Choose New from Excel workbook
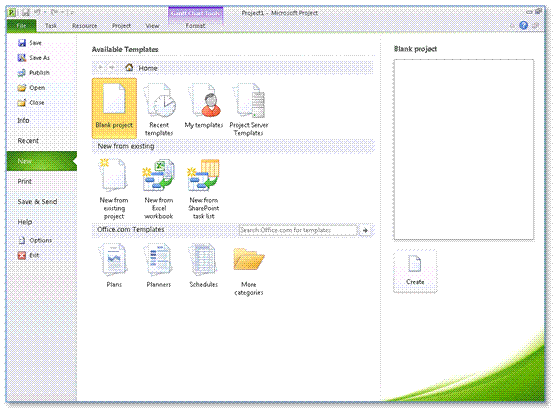556x413 pixels. coord(159,189)
